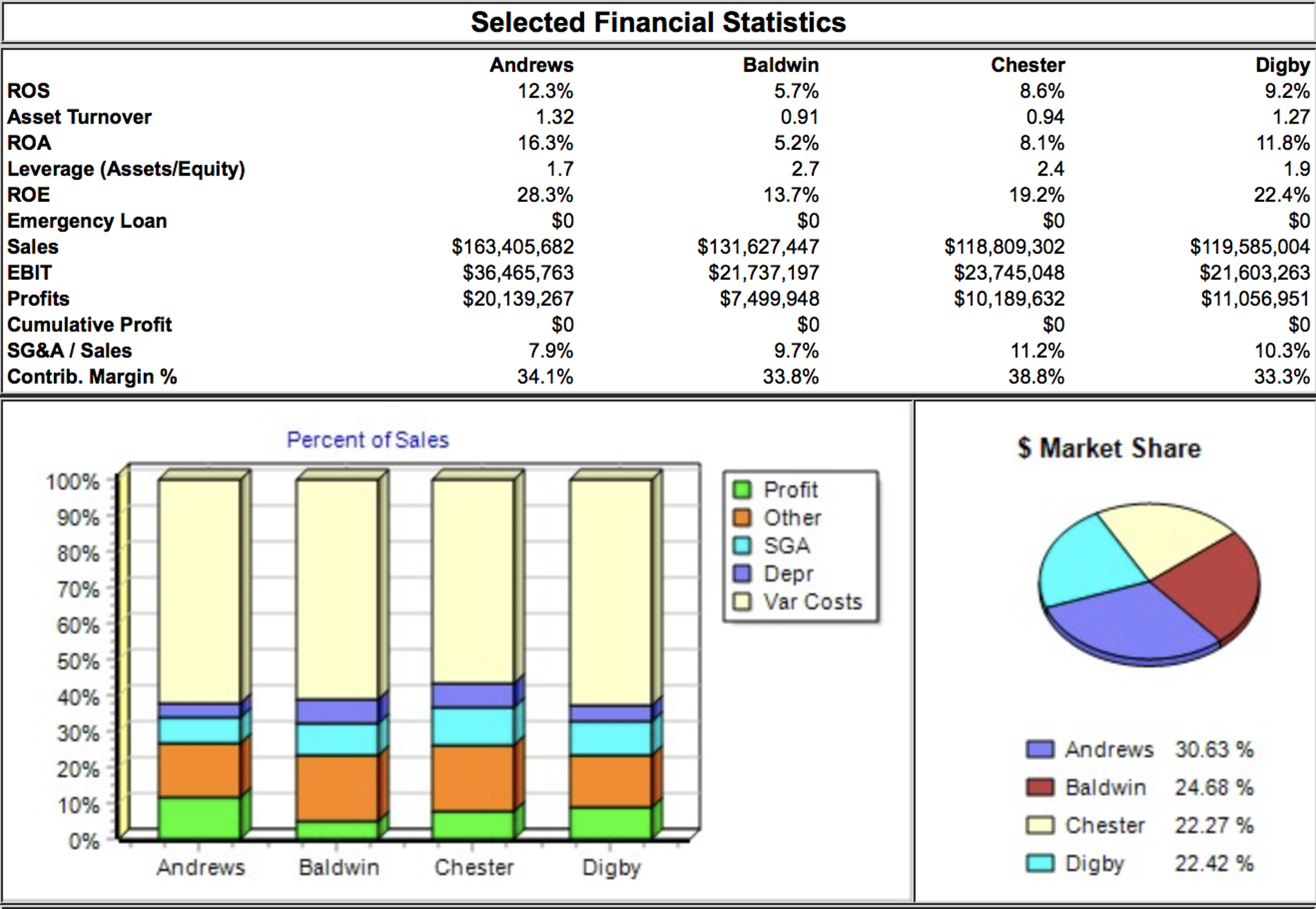Click Chester ROA value 8.1%
1316x909 pixels.
pyautogui.click(x=1042, y=143)
